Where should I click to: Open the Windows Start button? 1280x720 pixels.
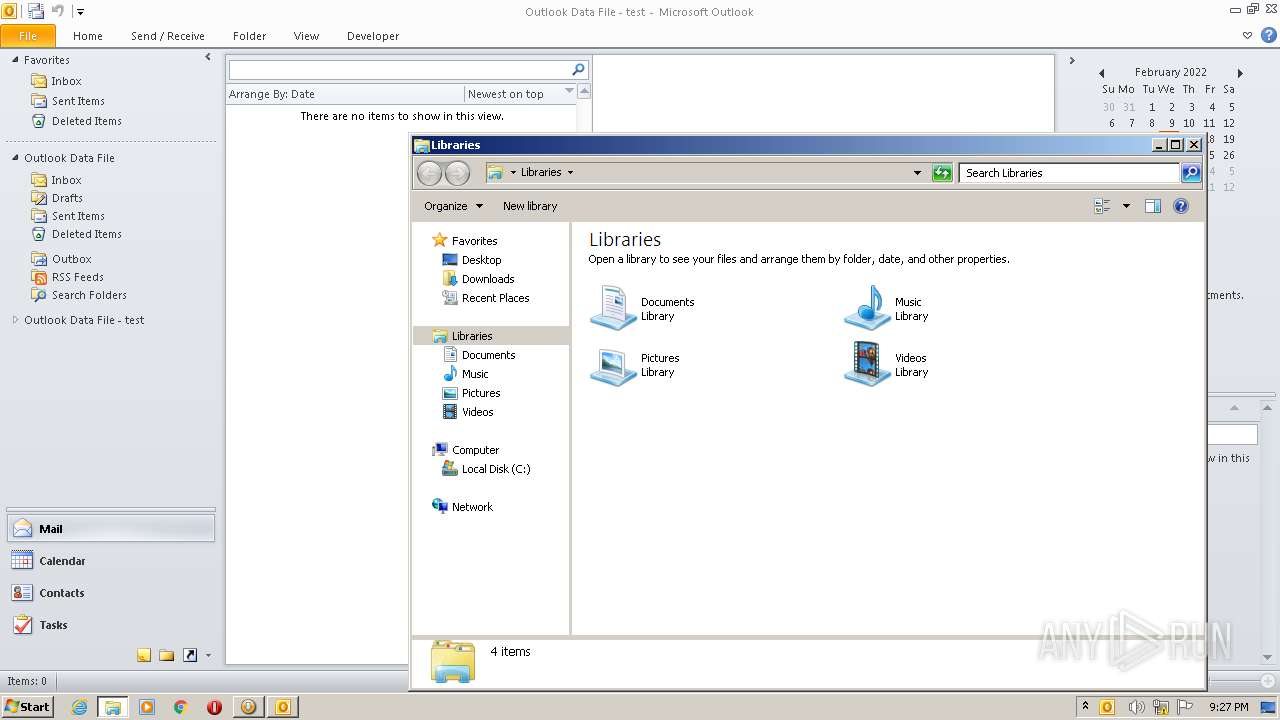pyautogui.click(x=27, y=706)
